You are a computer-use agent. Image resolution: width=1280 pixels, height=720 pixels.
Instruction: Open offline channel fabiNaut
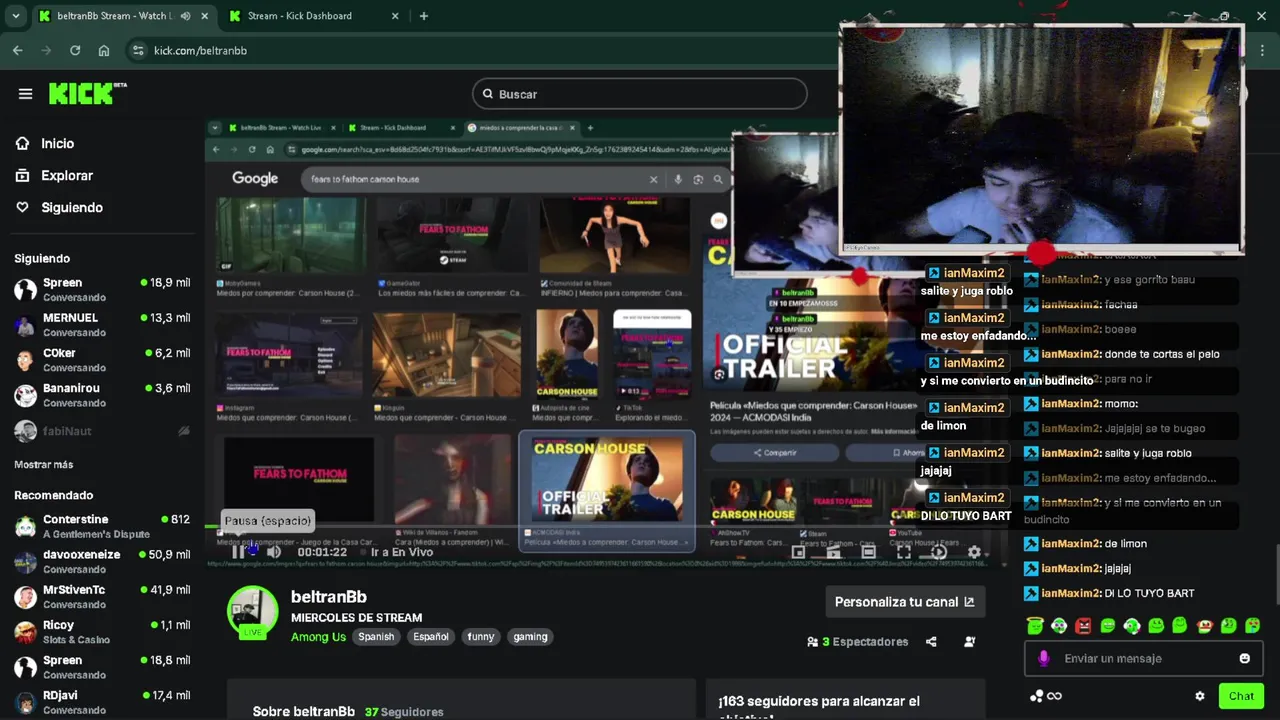pos(102,431)
